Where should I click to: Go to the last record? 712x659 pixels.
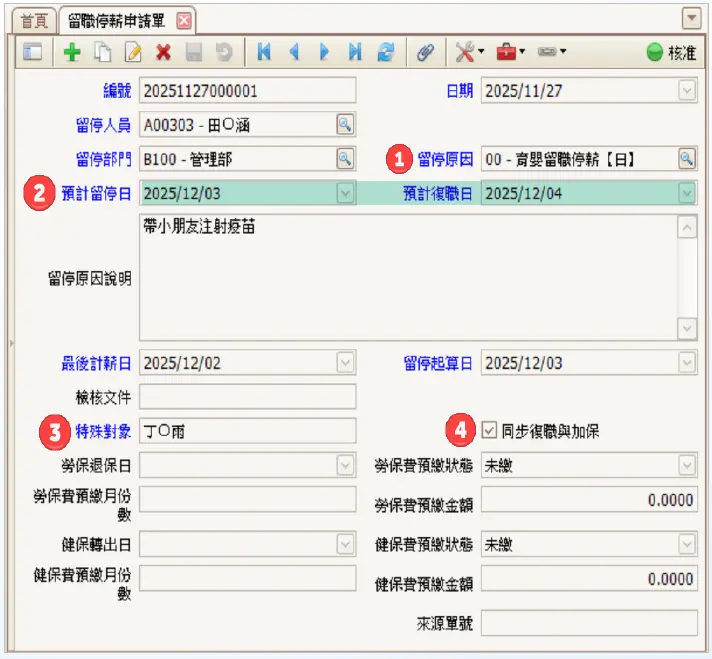tap(355, 53)
